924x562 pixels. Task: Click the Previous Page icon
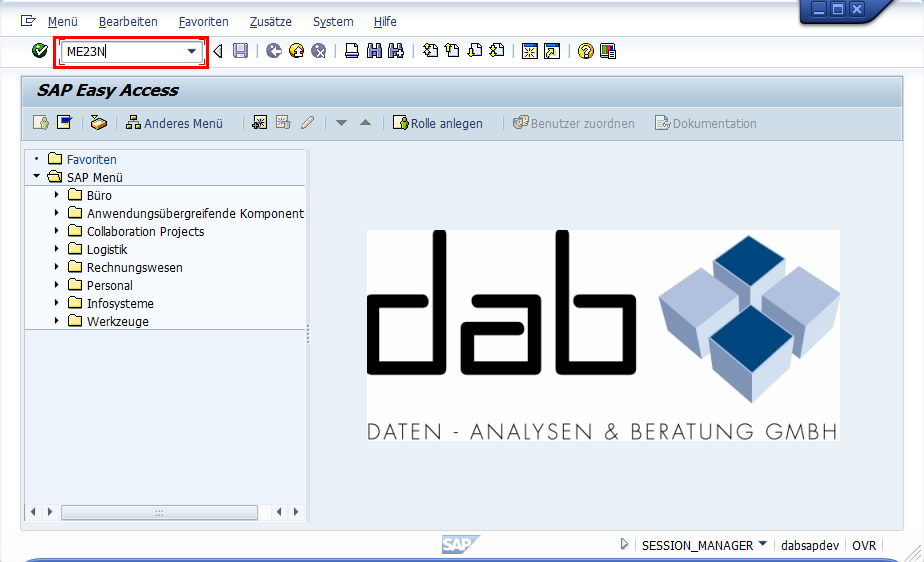(453, 51)
